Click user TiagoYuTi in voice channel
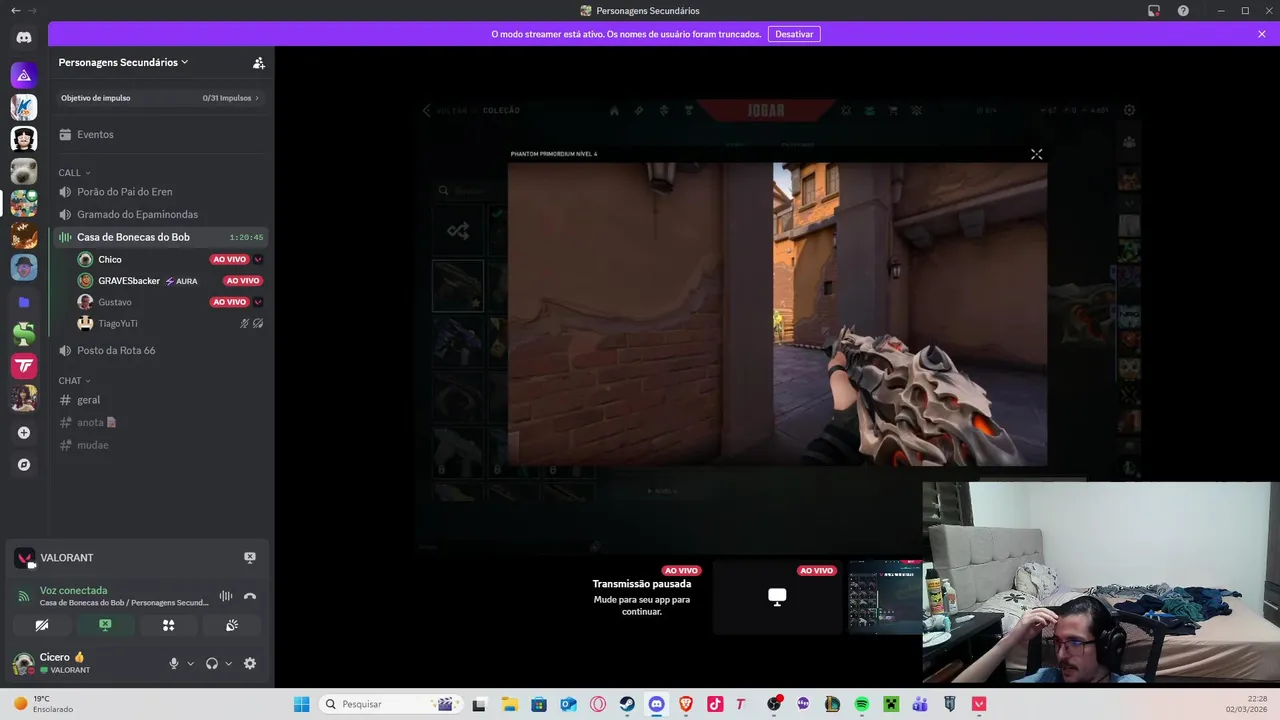The width and height of the screenshot is (1280, 720). [x=118, y=324]
